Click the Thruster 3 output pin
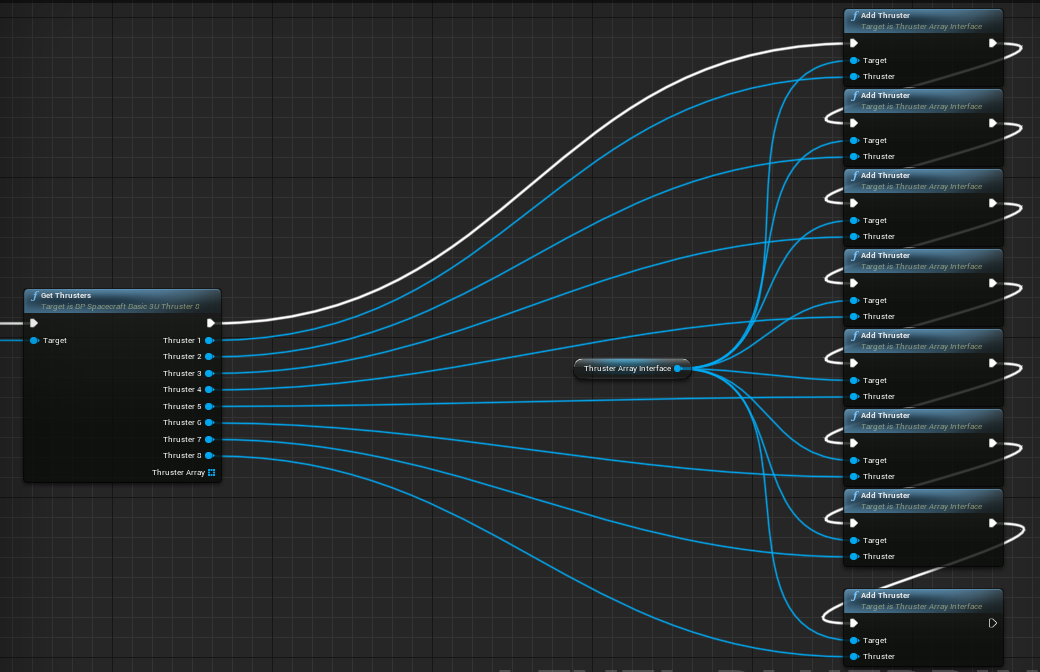1040x672 pixels. pyautogui.click(x=209, y=373)
